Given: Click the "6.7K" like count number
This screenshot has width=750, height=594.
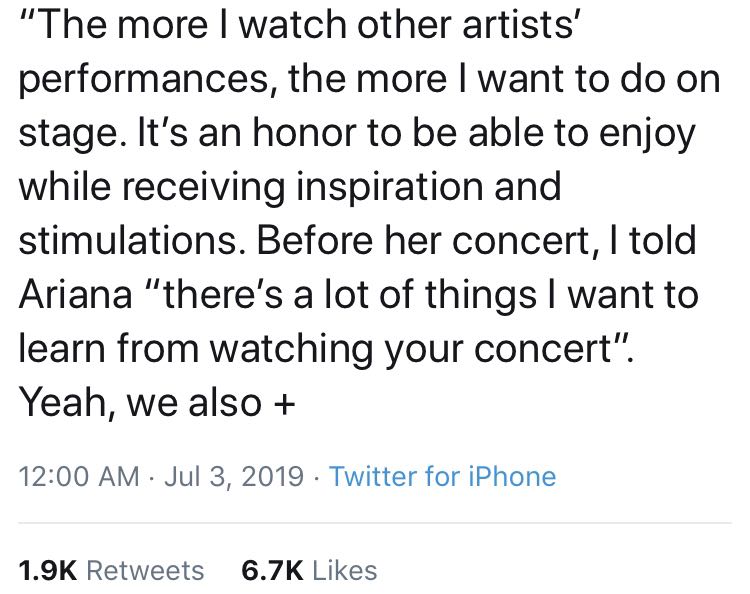Looking at the screenshot, I should click(272, 570).
